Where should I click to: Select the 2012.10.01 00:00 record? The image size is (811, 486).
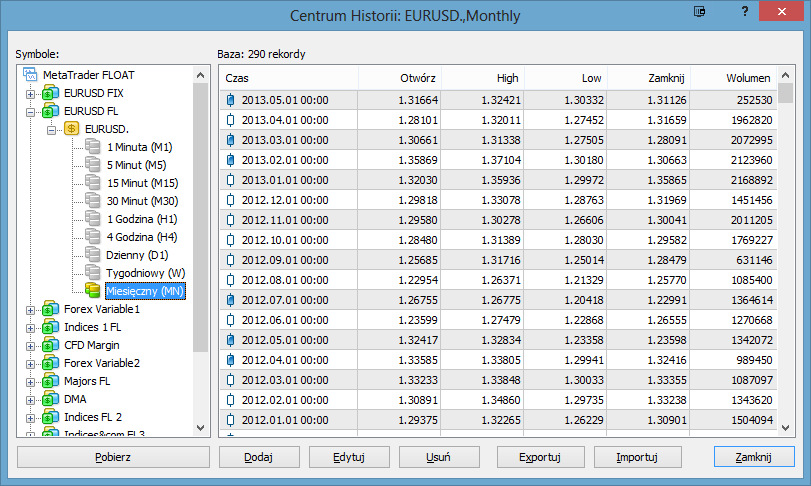(498, 240)
